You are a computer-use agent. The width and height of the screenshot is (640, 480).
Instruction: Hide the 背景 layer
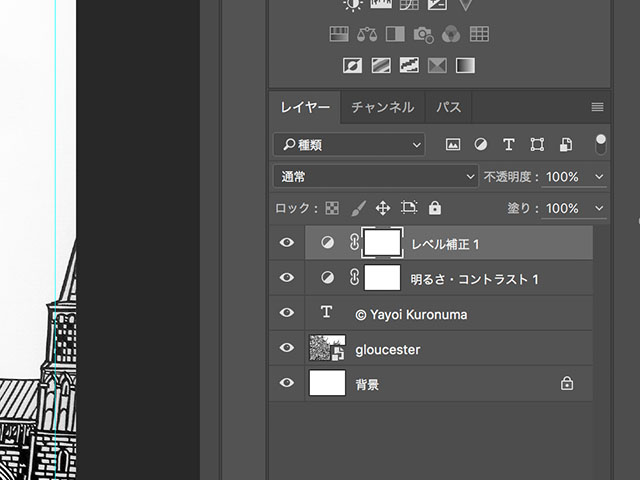287,383
